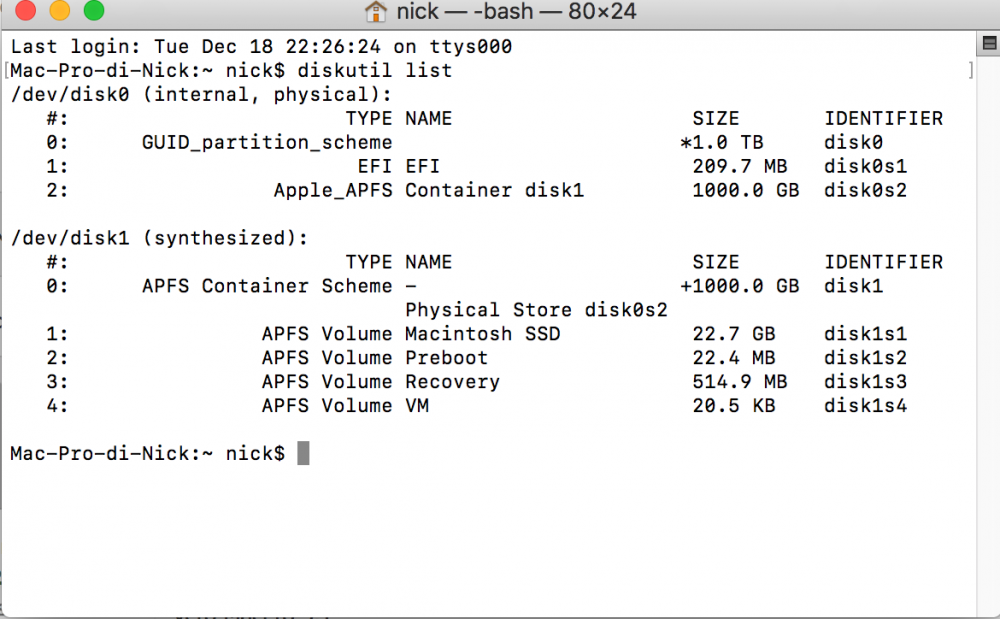Viewport: 1000px width, 619px height.
Task: Click '/dev/disk1 (synthesized):' line
Action: pyautogui.click(x=159, y=238)
